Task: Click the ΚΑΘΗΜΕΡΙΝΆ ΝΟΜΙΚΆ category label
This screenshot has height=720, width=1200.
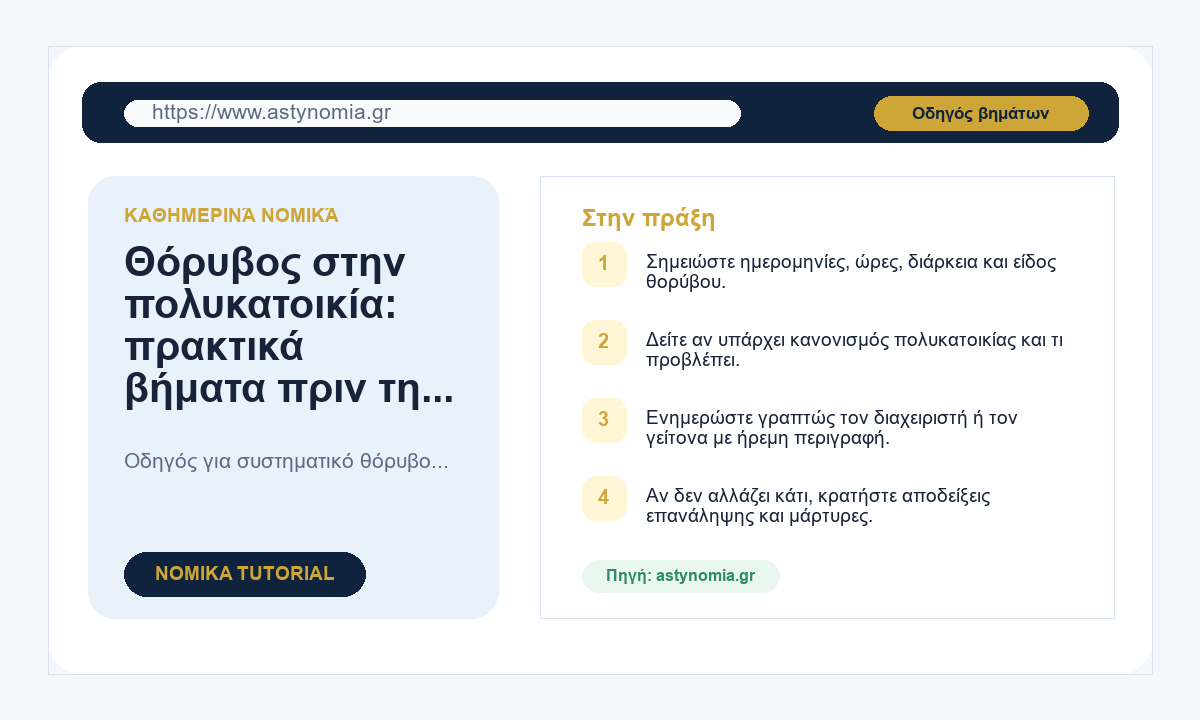Action: (x=231, y=216)
